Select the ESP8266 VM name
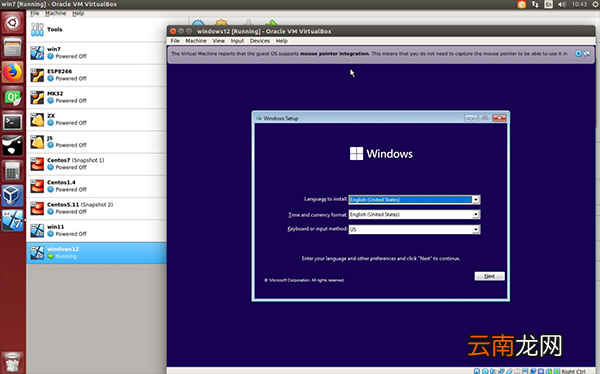The image size is (600, 374). point(59,71)
